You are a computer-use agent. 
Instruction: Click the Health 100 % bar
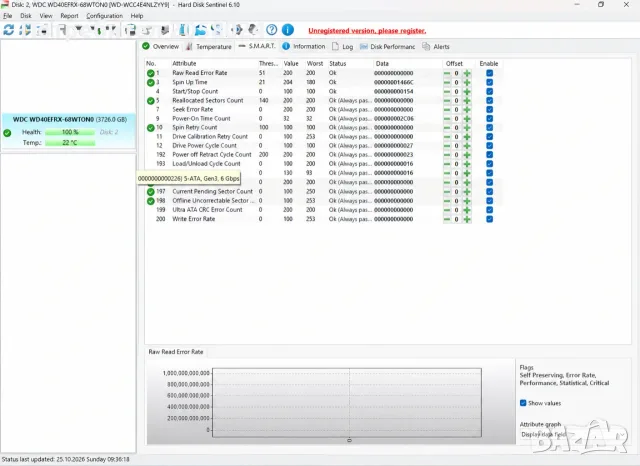70,132
